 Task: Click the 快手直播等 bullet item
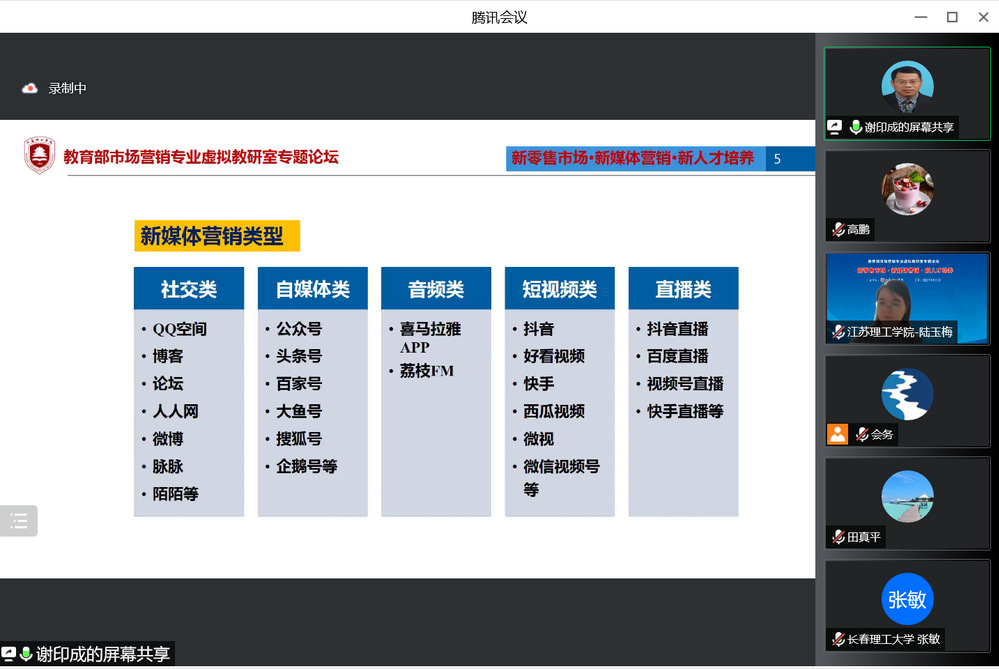(x=685, y=411)
